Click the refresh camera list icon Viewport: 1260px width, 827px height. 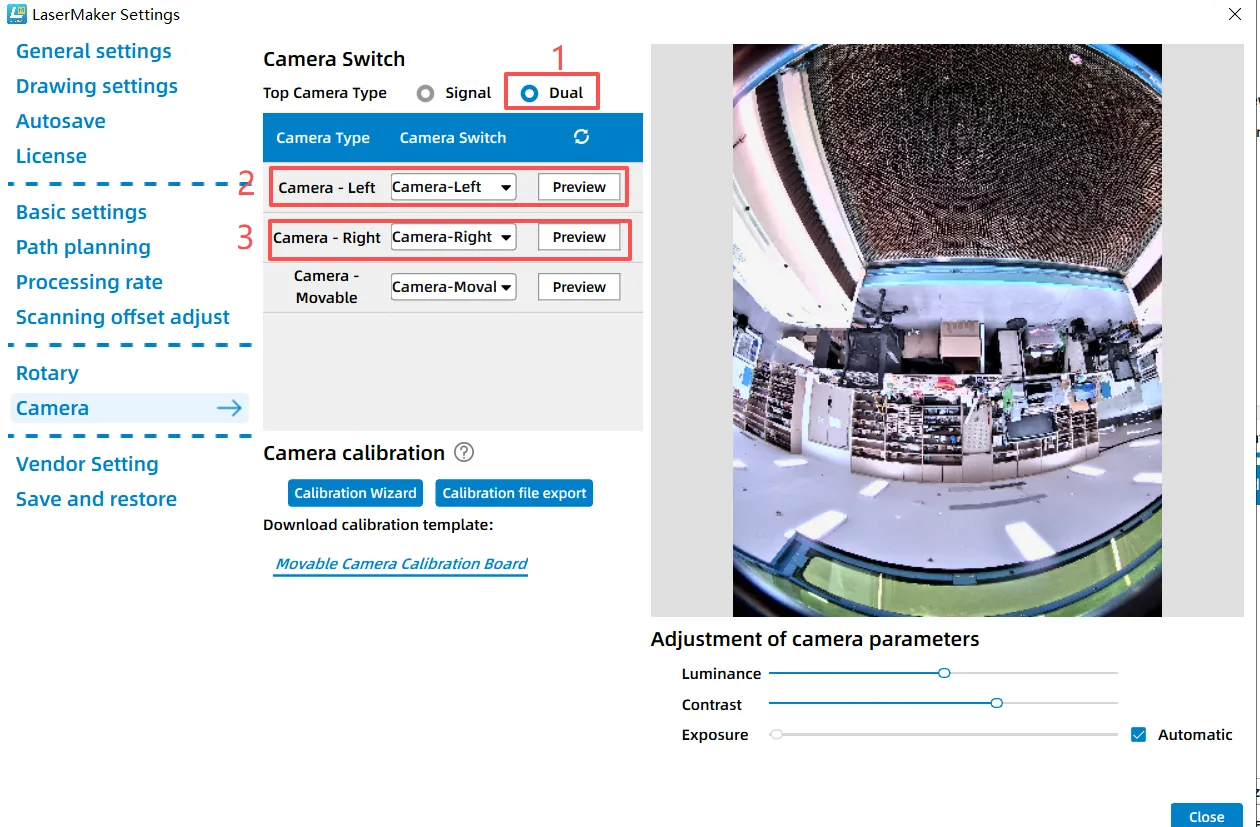tap(581, 137)
